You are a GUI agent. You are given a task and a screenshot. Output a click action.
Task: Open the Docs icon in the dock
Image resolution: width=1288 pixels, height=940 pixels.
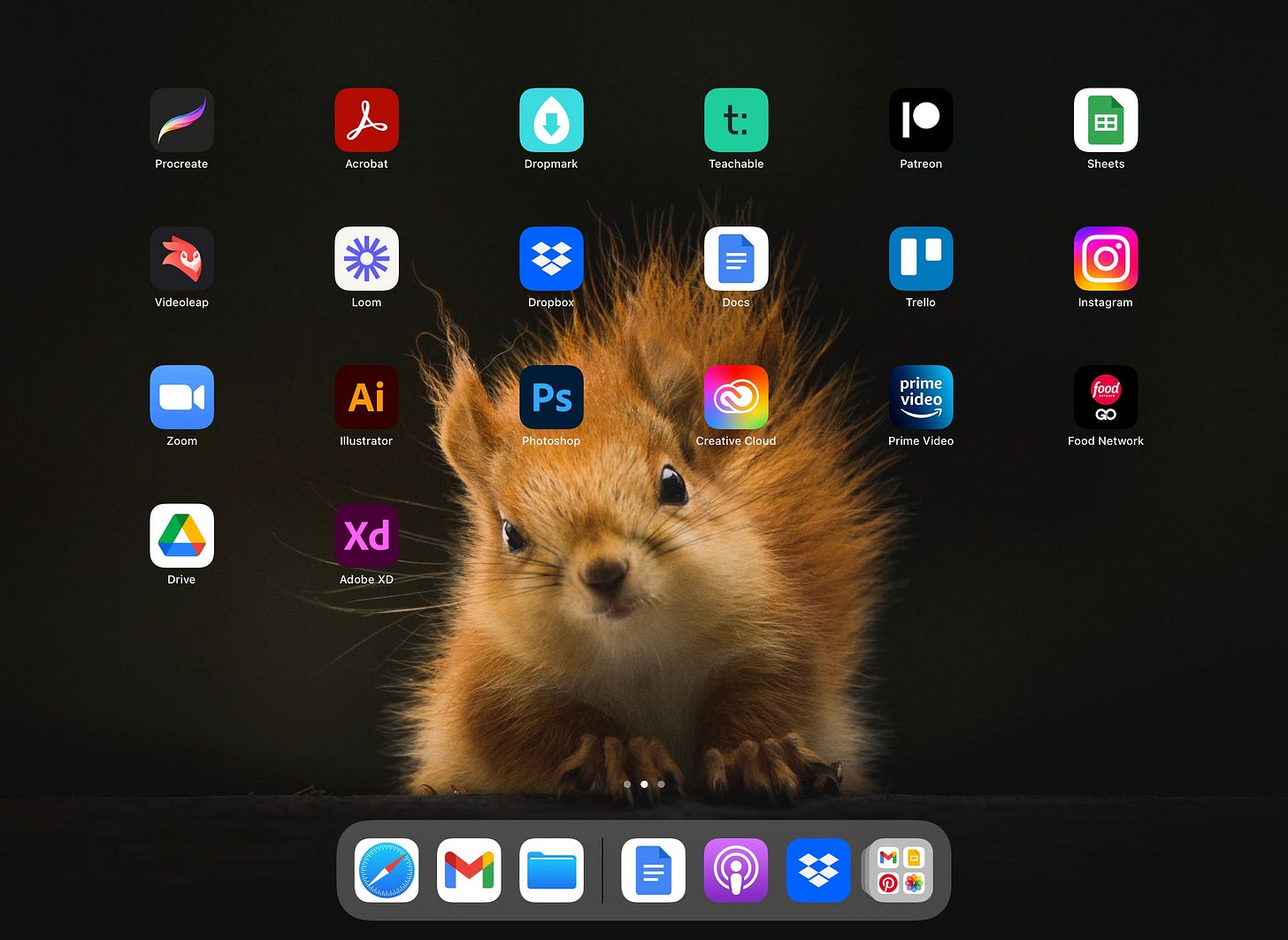(x=654, y=870)
